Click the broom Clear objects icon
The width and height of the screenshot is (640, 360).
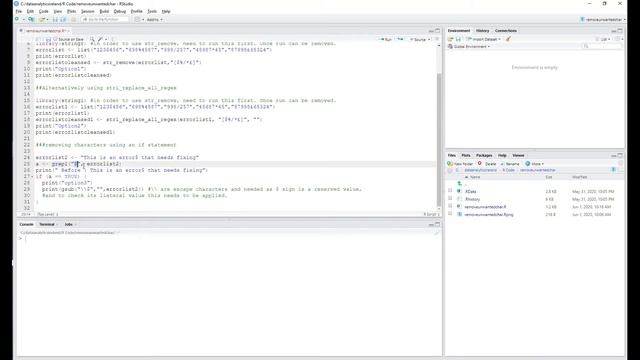[508, 39]
